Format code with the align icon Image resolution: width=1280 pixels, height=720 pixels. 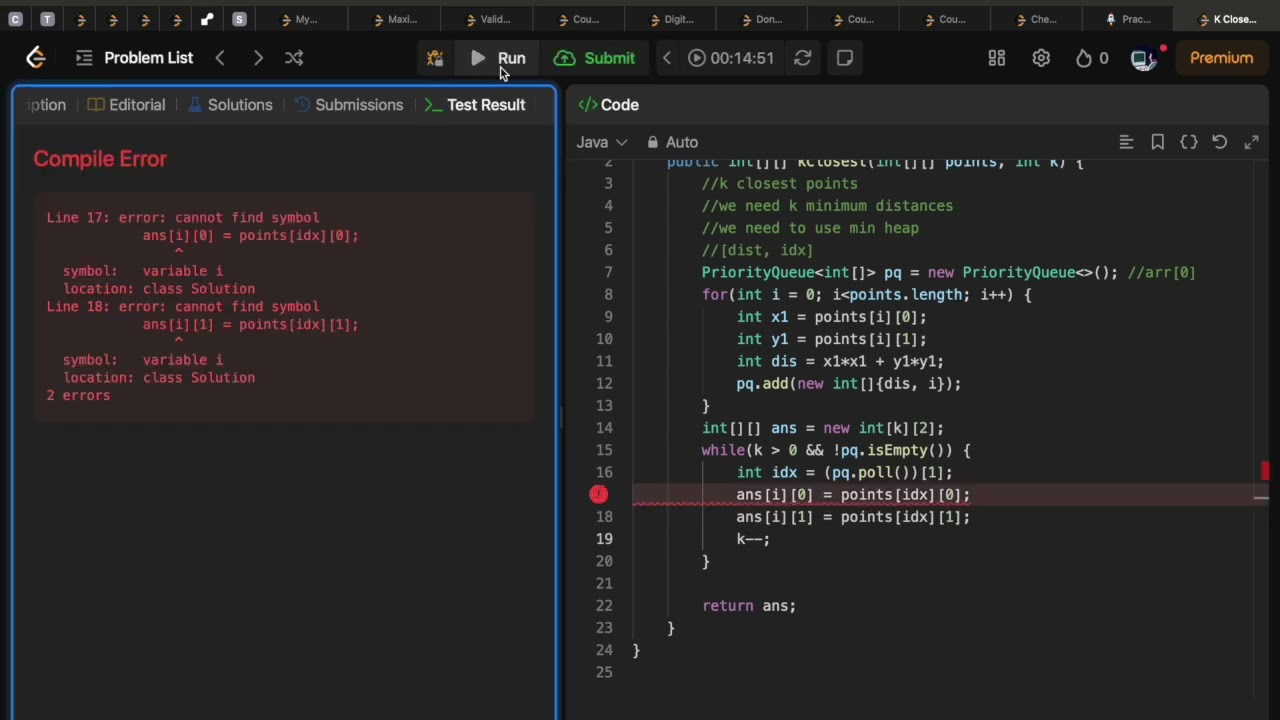click(1126, 142)
